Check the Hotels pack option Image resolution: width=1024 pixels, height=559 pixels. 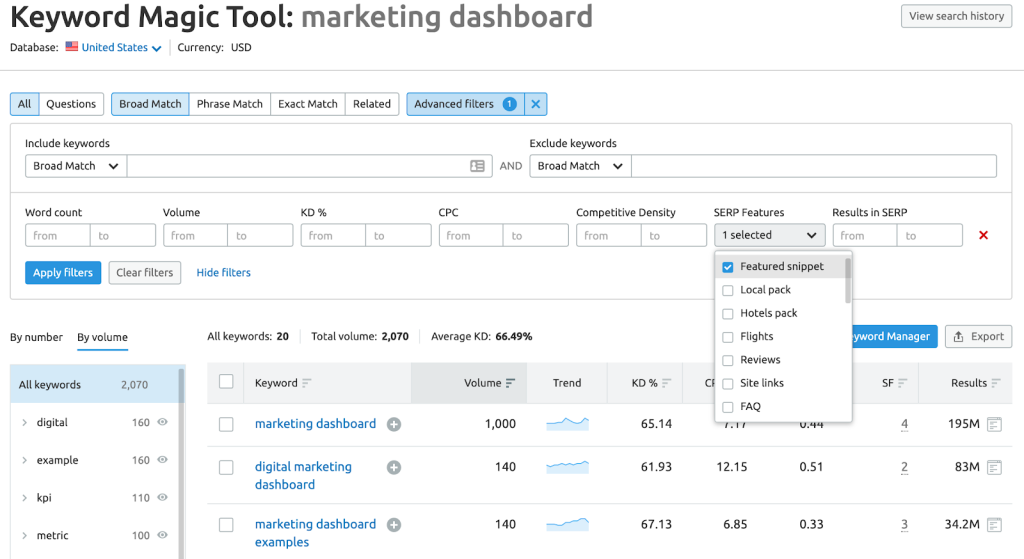(728, 314)
